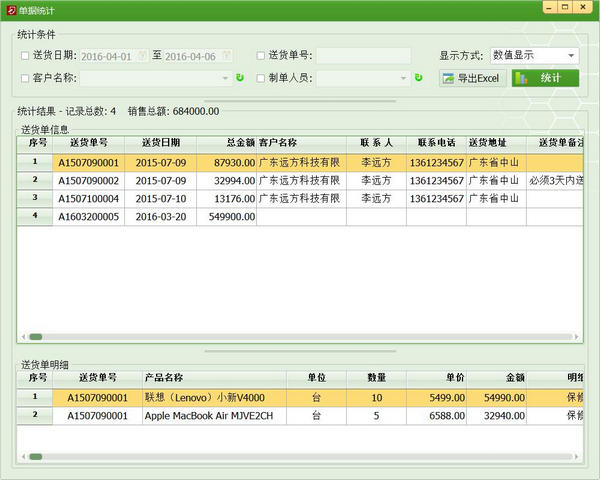600x480 pixels.
Task: Click the date cell 2015-07-10
Action: pos(160,199)
